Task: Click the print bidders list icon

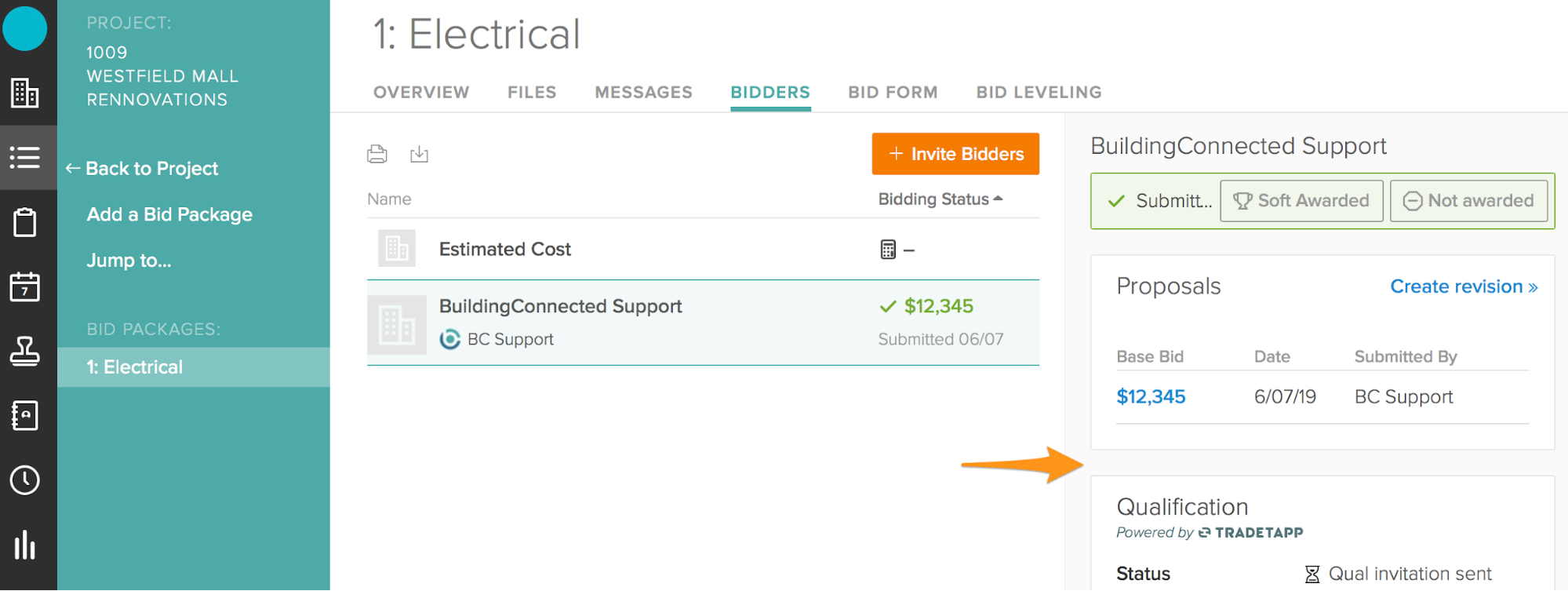Action: [x=377, y=154]
